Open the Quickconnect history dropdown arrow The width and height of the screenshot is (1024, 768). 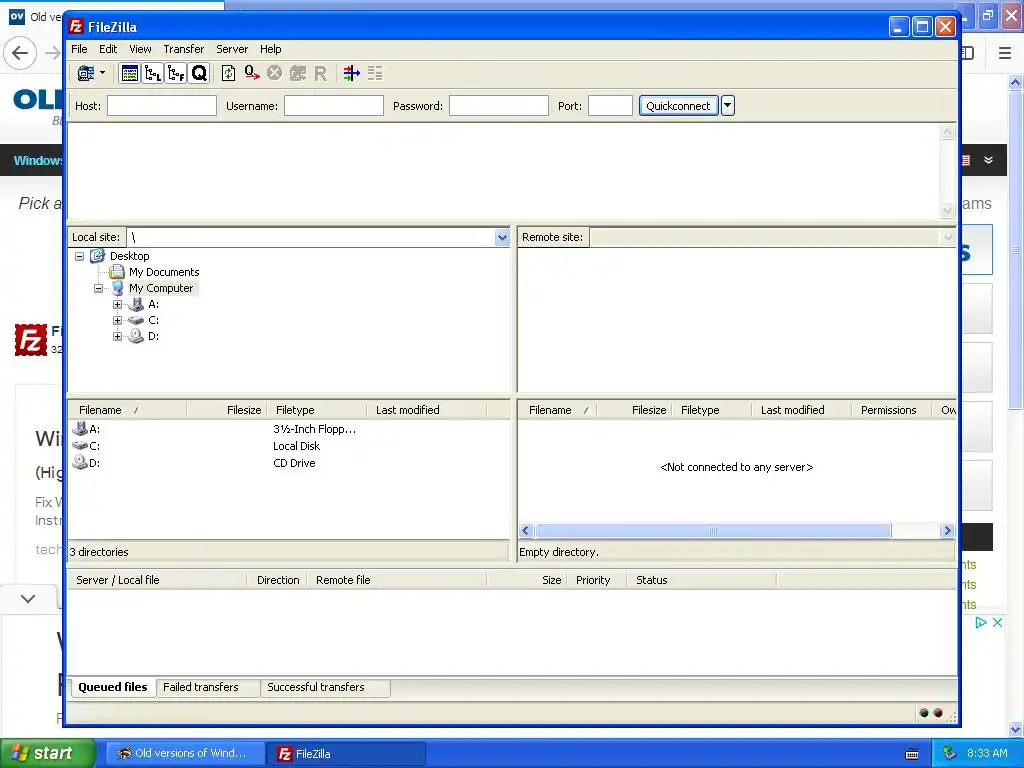[728, 106]
